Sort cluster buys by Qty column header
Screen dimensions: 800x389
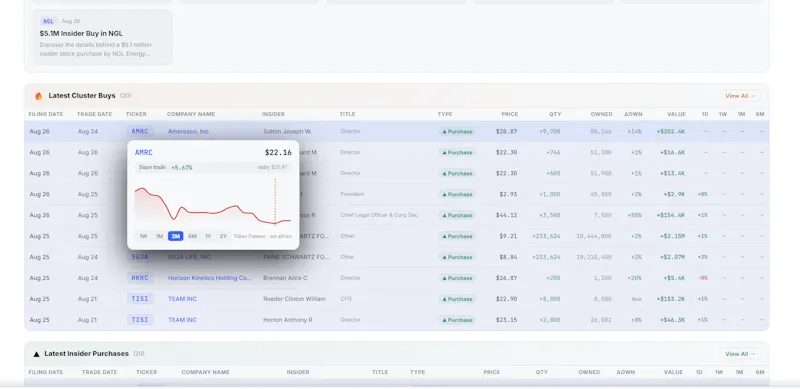click(x=555, y=114)
